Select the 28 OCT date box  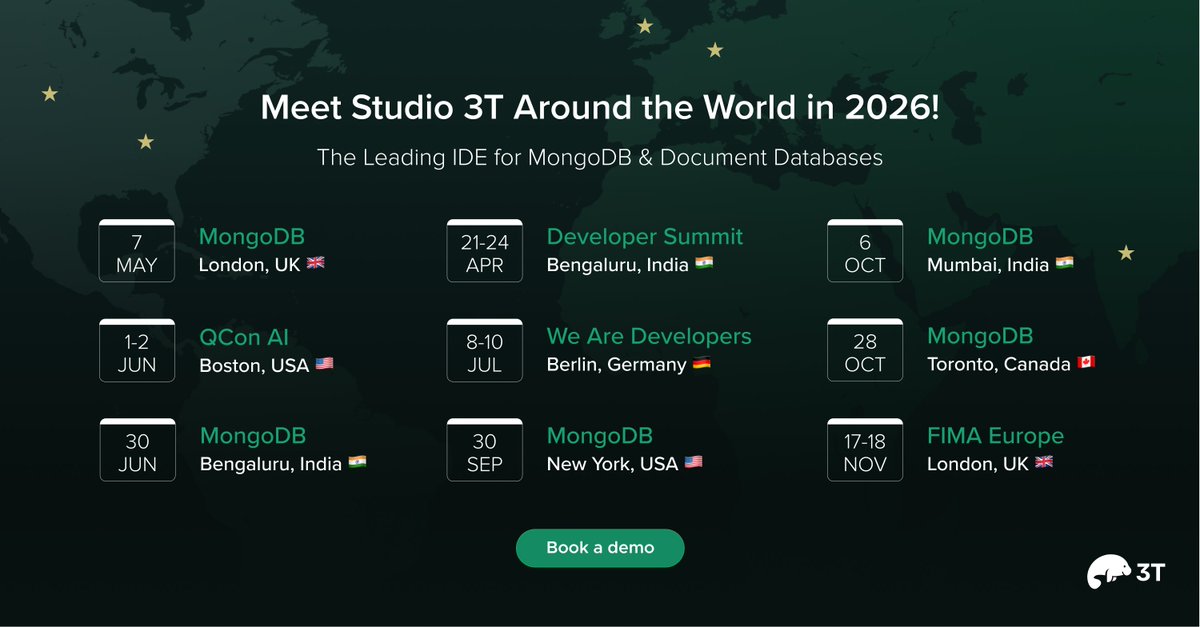click(x=865, y=351)
